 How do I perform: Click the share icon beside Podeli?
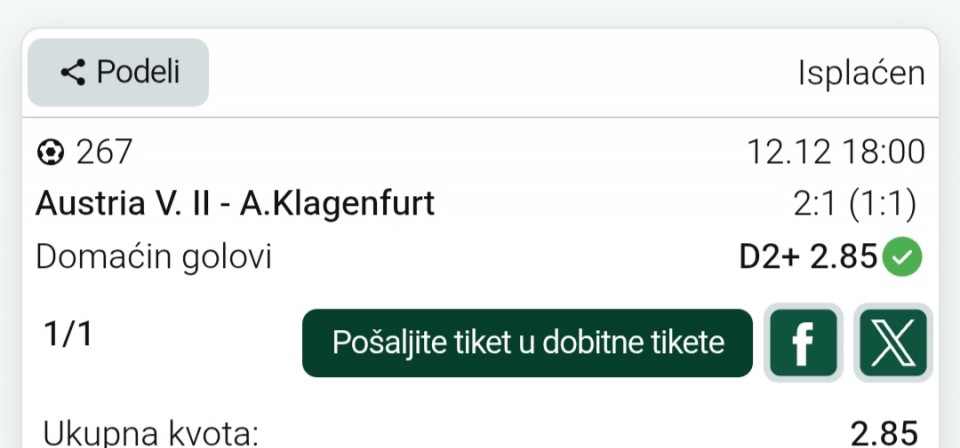pos(73,72)
